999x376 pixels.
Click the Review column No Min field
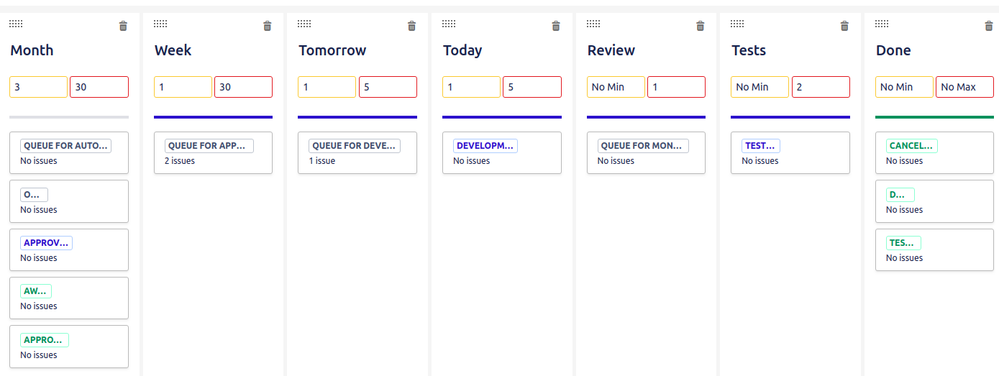click(616, 87)
